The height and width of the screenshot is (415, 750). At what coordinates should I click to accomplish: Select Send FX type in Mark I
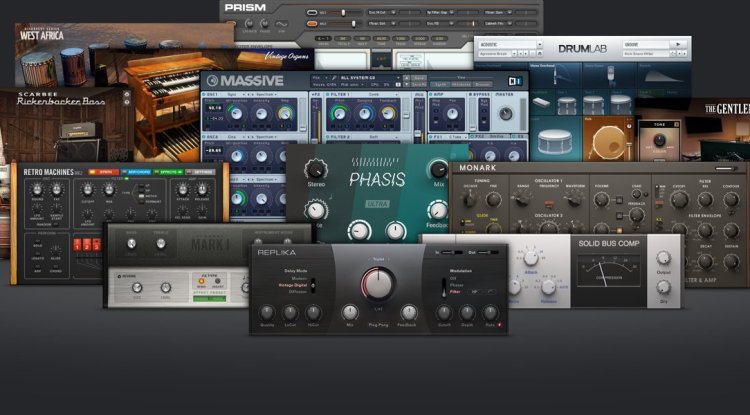click(x=201, y=281)
